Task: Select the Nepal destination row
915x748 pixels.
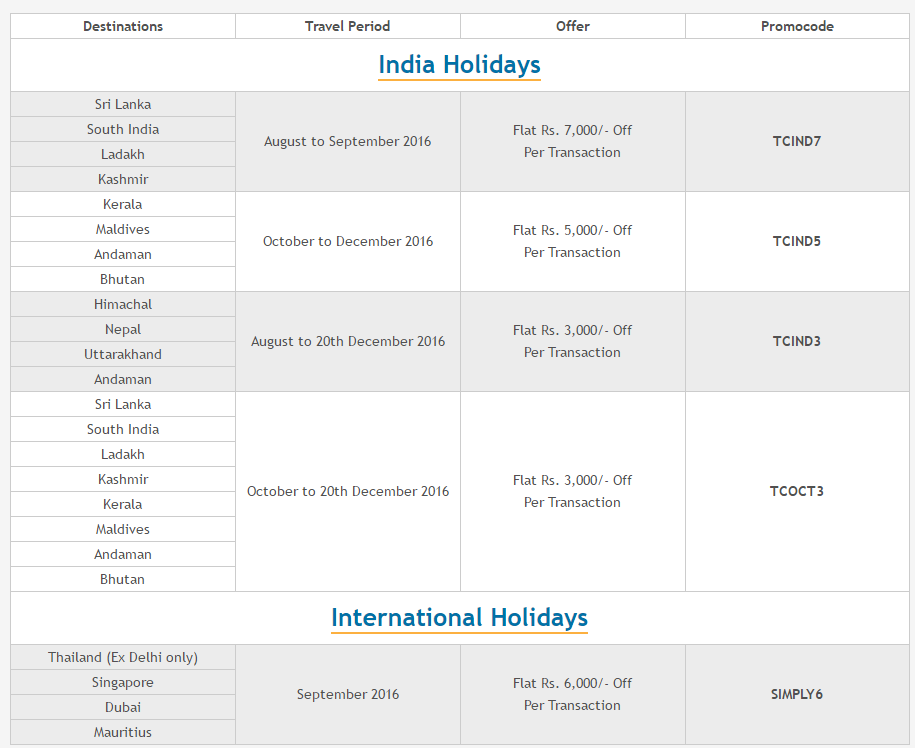Action: (x=123, y=329)
